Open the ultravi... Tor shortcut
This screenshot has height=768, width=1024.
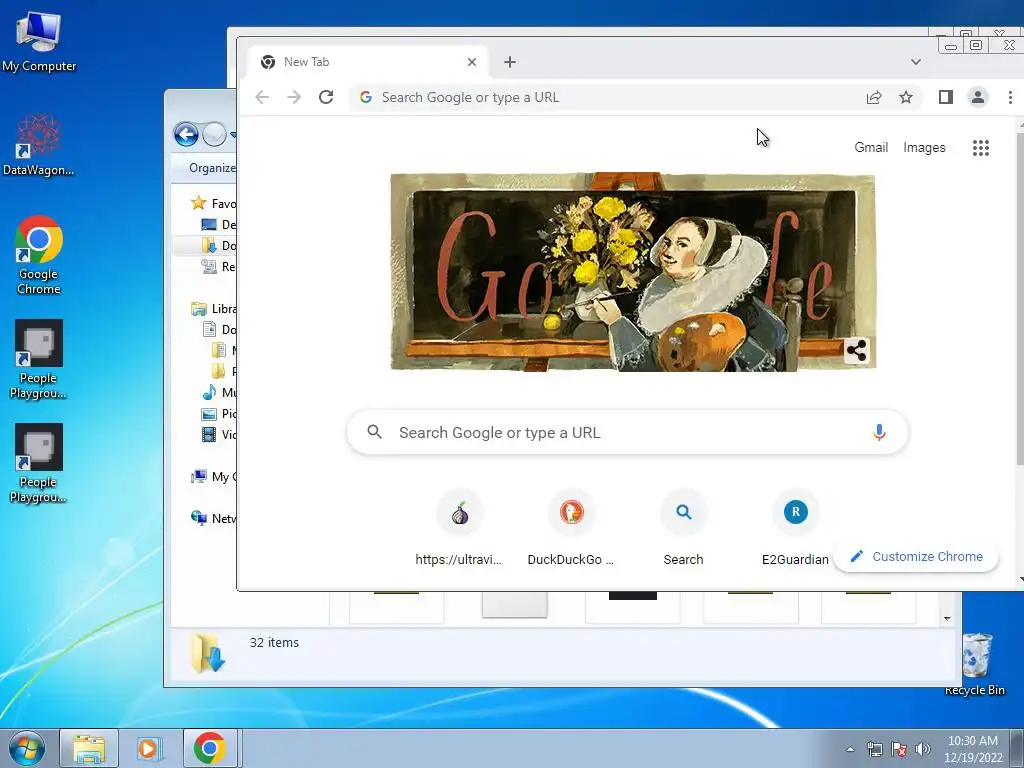pyautogui.click(x=459, y=528)
